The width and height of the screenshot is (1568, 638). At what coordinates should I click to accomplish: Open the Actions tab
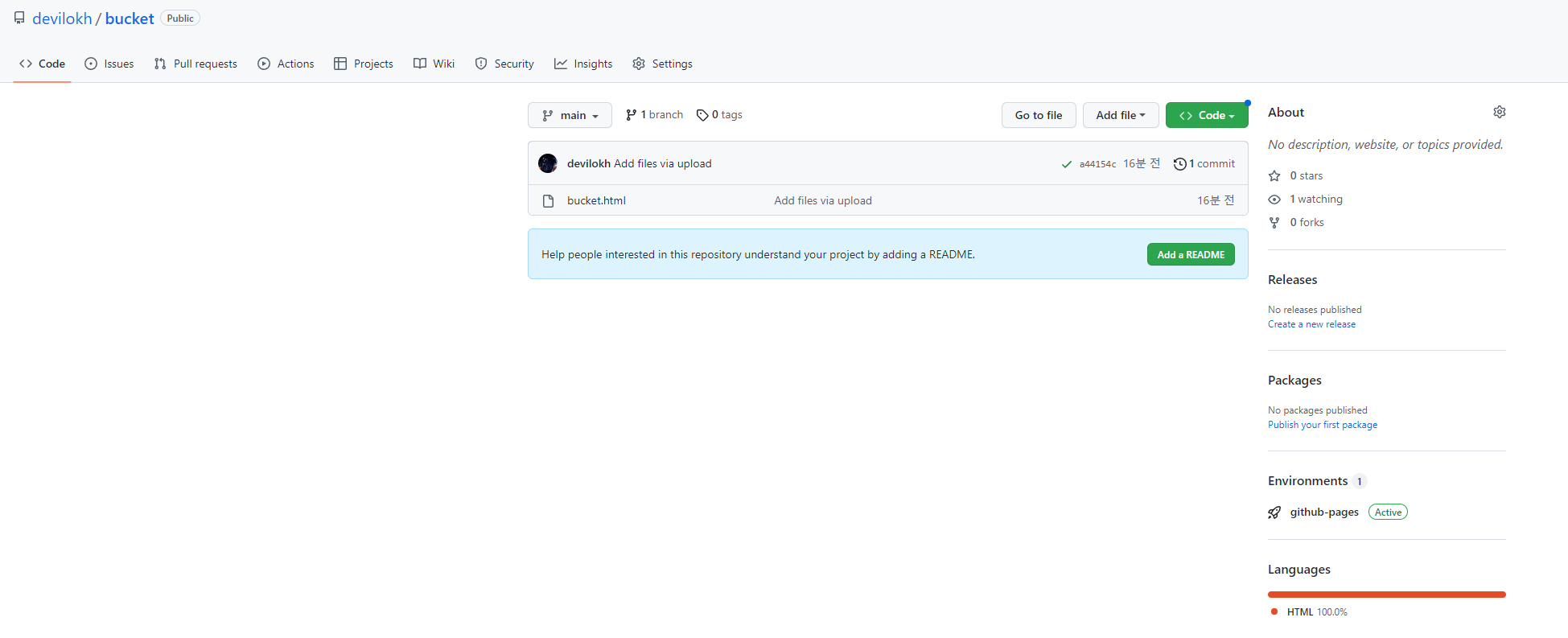point(286,64)
